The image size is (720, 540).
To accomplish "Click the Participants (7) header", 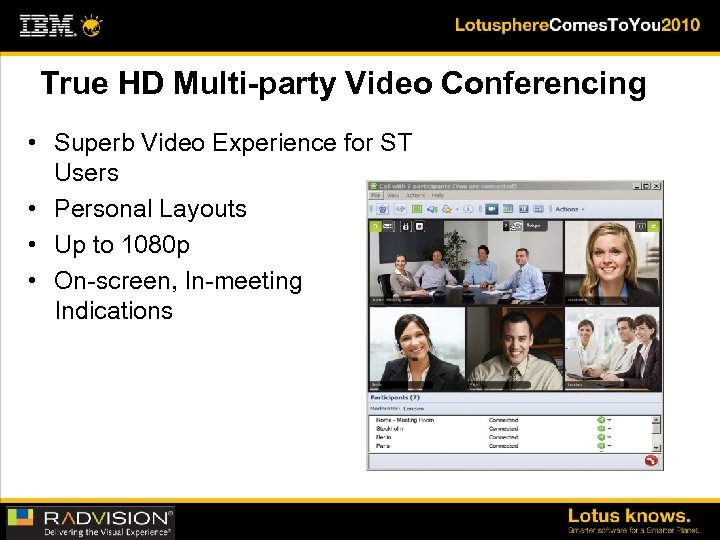I will [395, 398].
